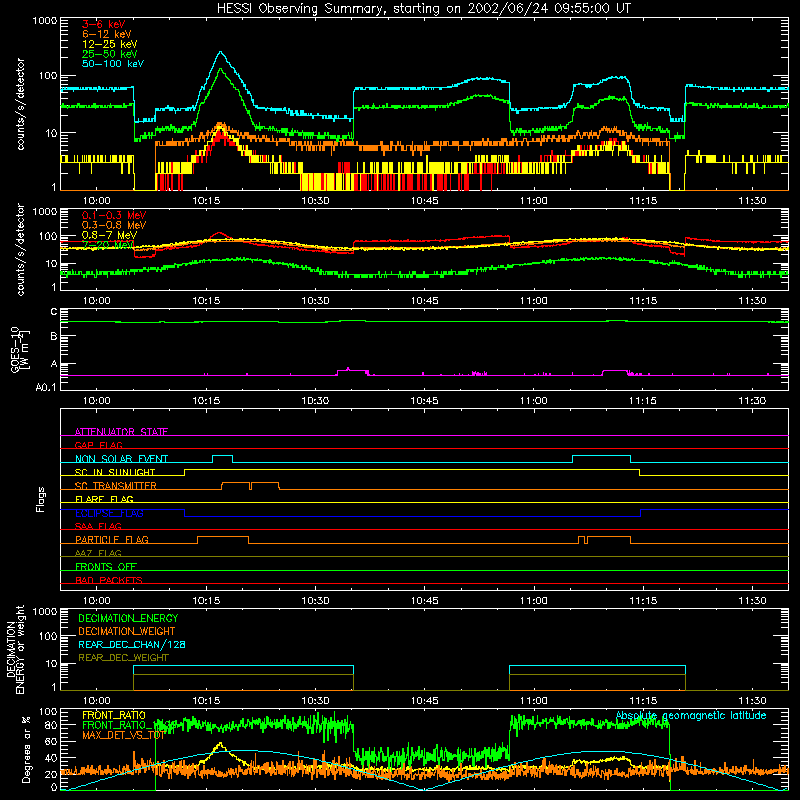The height and width of the screenshot is (800, 800).
Task: Click the DECIMATION ENERGY or weight axis title
Action: click(x=15, y=649)
